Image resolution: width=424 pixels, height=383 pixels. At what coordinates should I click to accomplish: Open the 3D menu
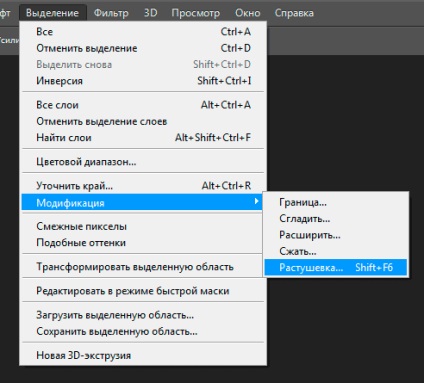(150, 13)
